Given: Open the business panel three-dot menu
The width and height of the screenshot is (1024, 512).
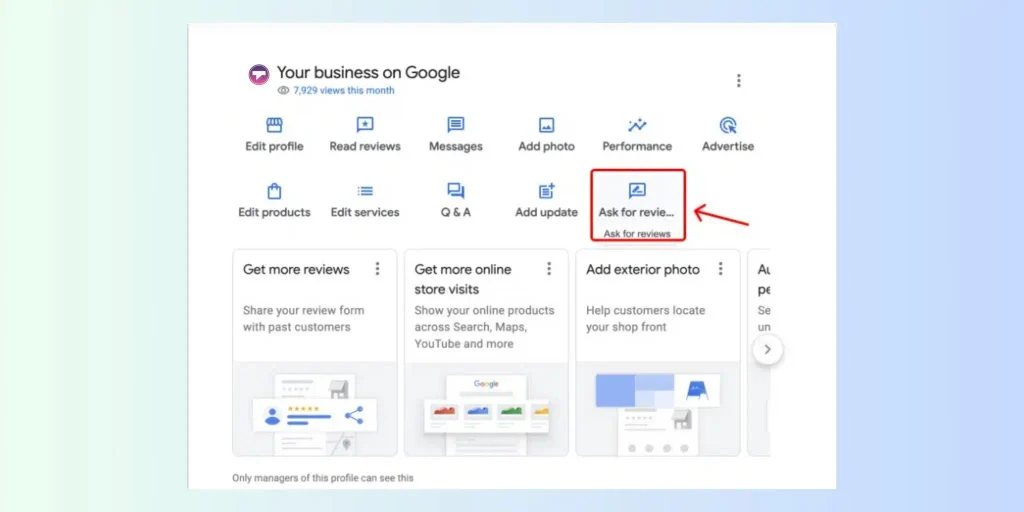Looking at the screenshot, I should [739, 80].
